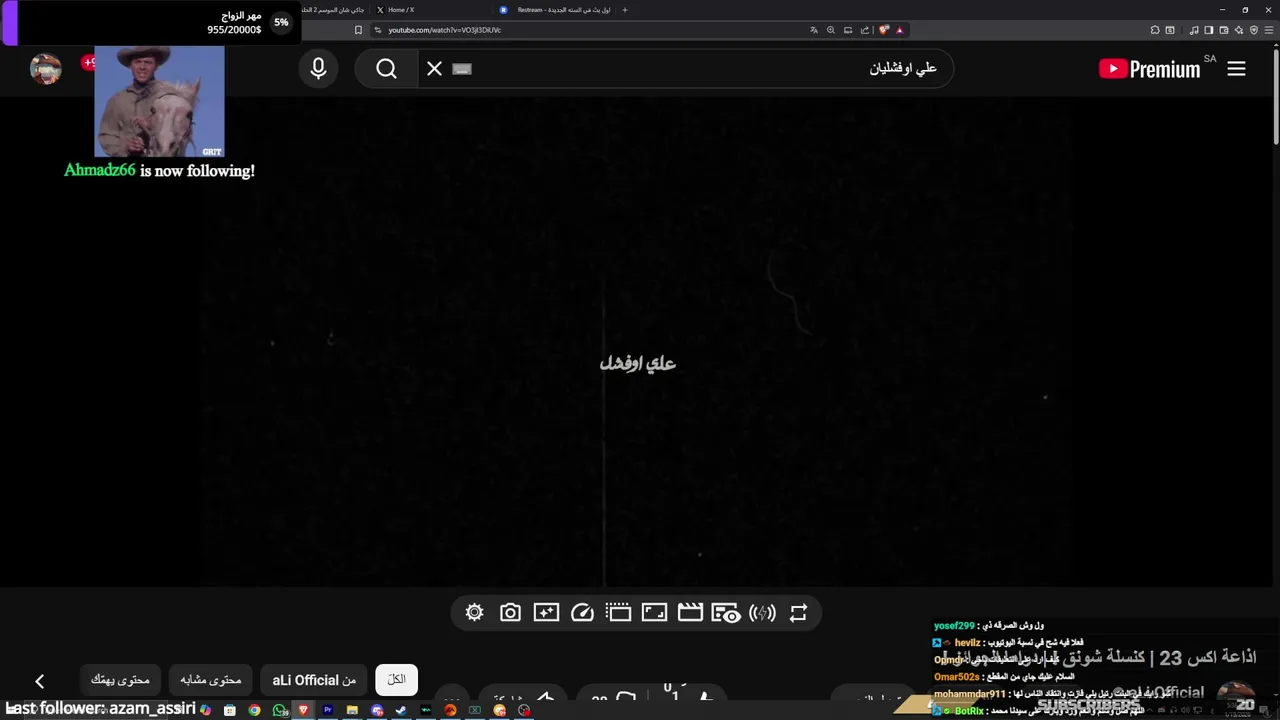The image size is (1280, 720).
Task: Select the محتوى يهمّك filter chip
Action: 120,680
